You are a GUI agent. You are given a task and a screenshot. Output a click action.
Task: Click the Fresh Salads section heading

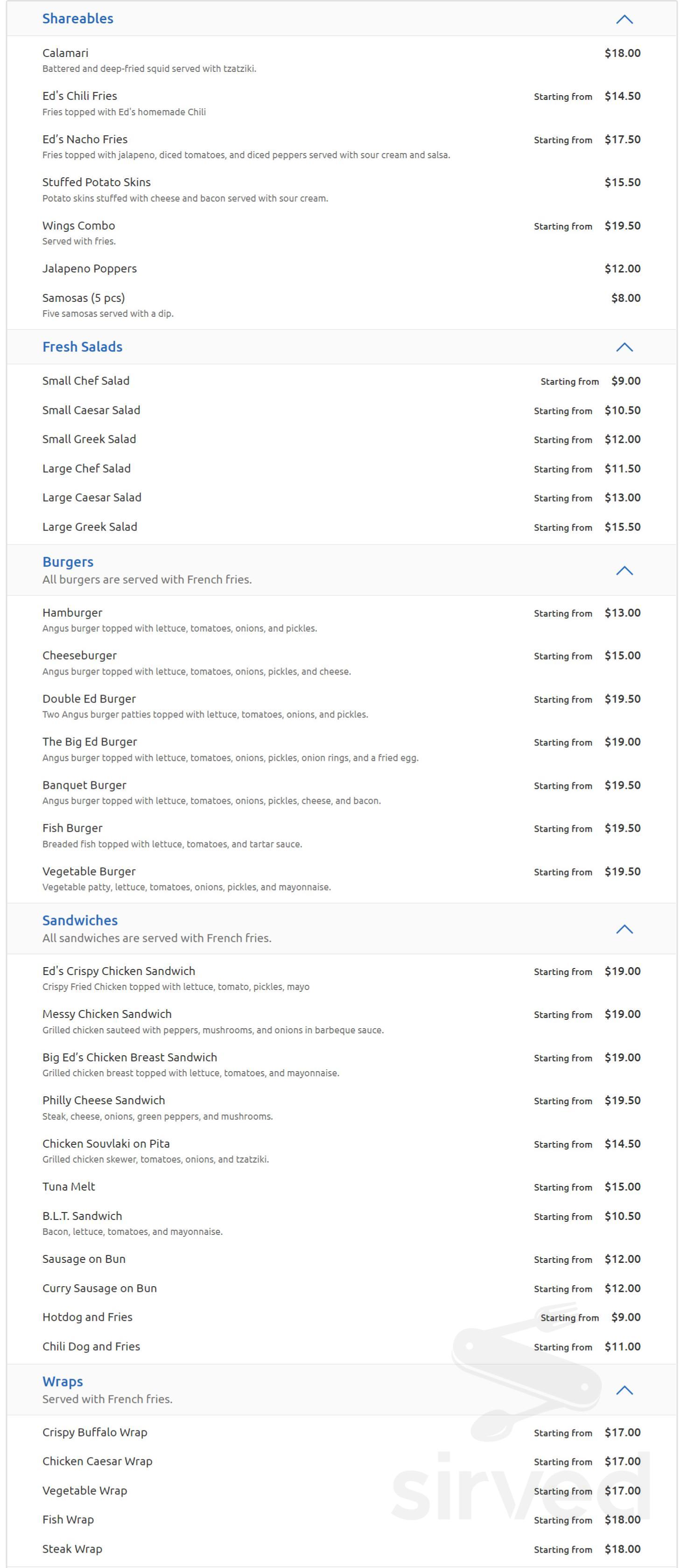pos(82,347)
